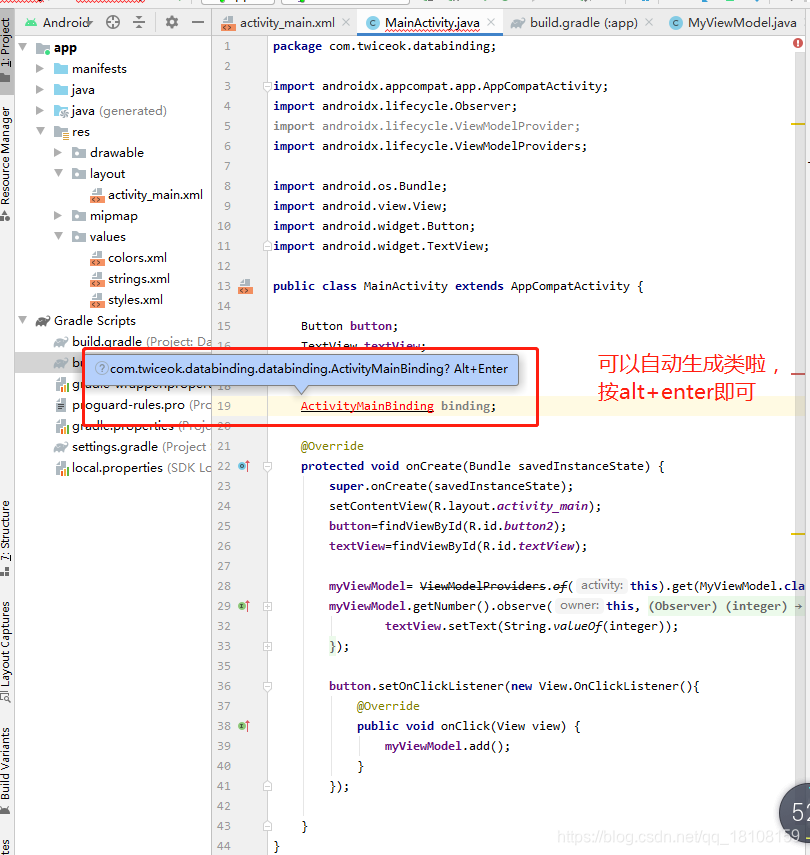Click line number 19 in gutter
This screenshot has height=855, width=810.
coord(224,406)
